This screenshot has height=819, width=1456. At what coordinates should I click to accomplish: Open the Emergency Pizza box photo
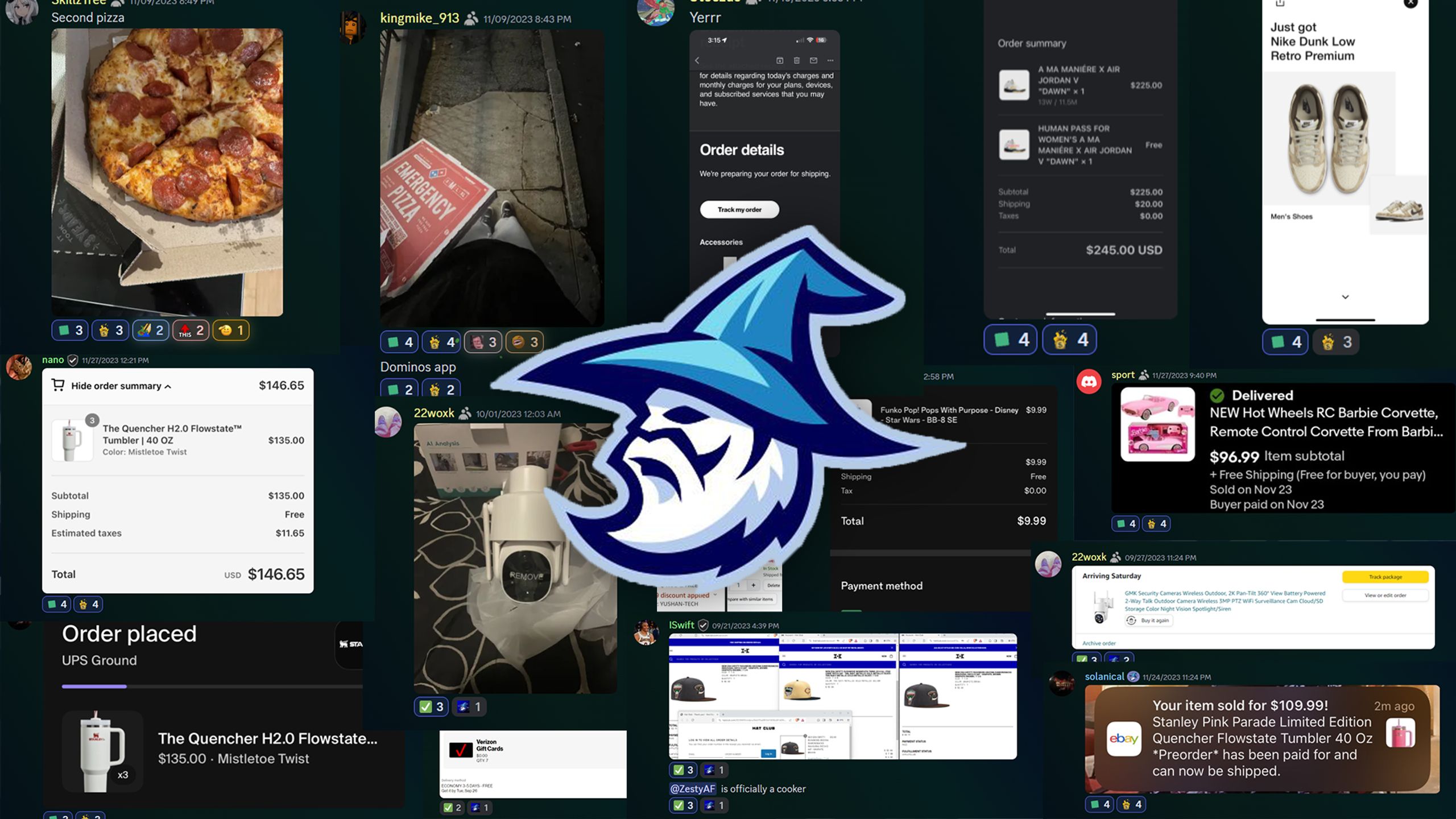pyautogui.click(x=492, y=178)
